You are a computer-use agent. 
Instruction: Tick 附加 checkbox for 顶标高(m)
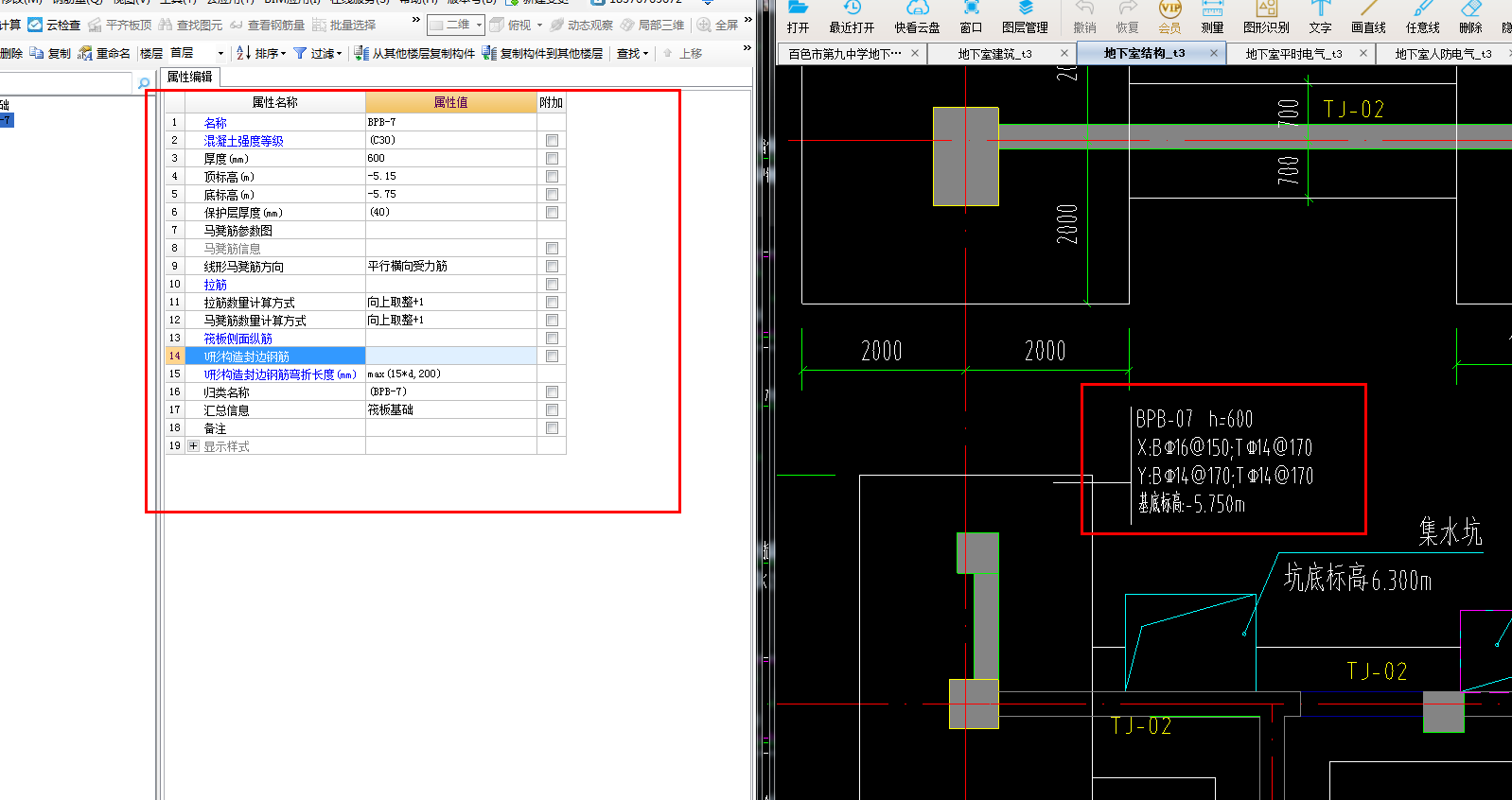pos(552,176)
